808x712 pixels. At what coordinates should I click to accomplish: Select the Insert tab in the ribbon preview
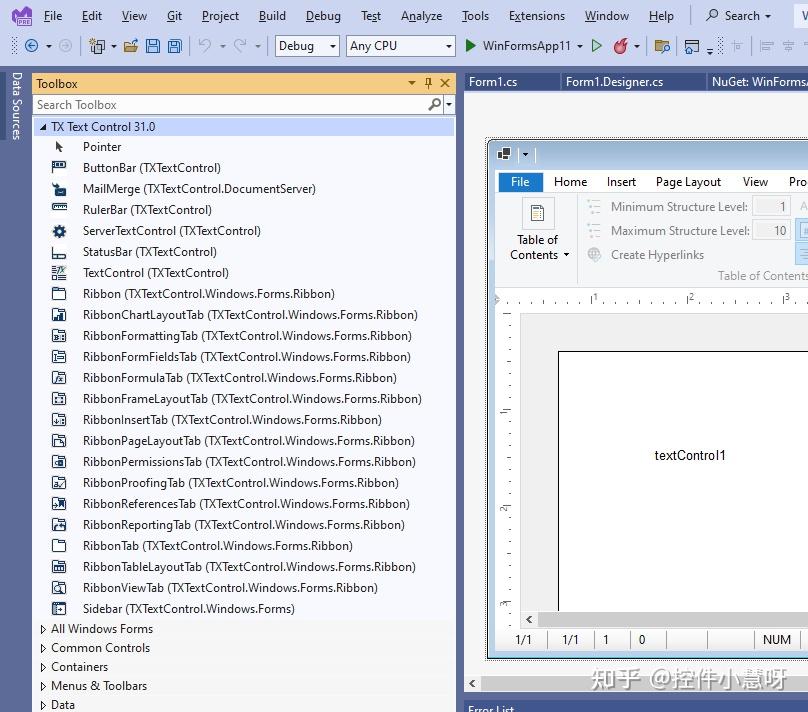[x=621, y=182]
